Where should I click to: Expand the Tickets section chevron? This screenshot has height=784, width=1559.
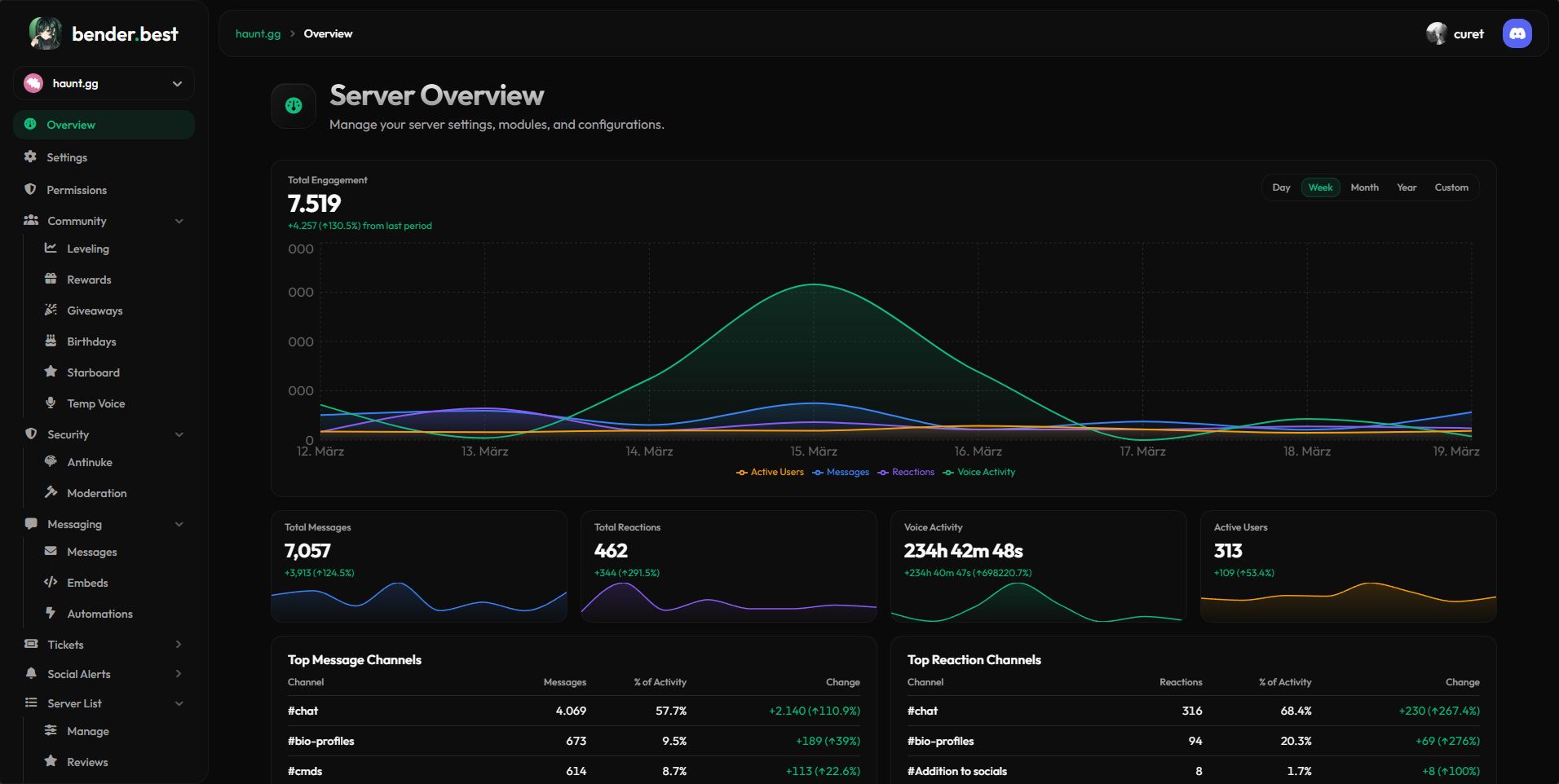click(179, 645)
